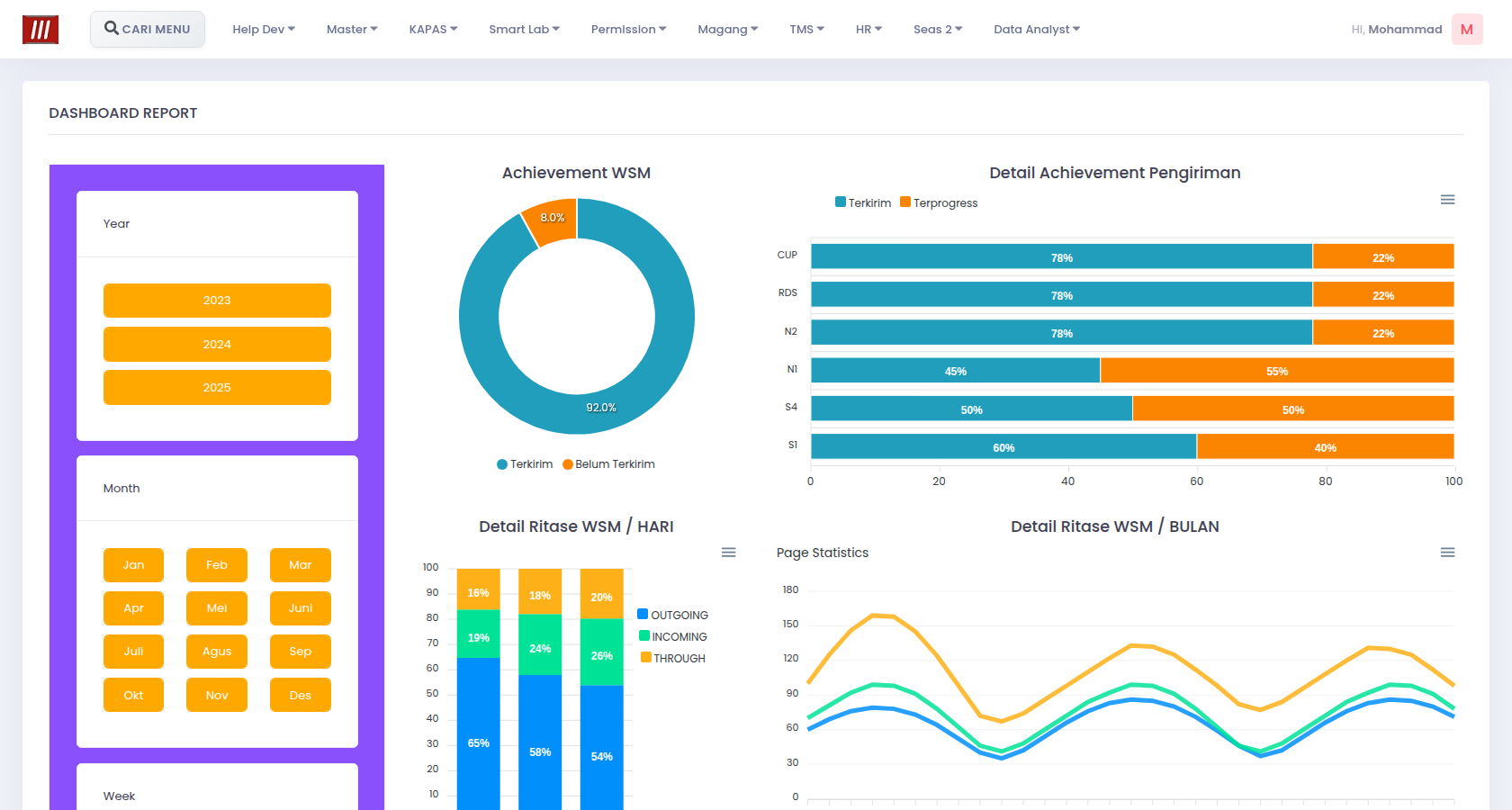Select the Agus month button
1512x810 pixels.
(217, 652)
